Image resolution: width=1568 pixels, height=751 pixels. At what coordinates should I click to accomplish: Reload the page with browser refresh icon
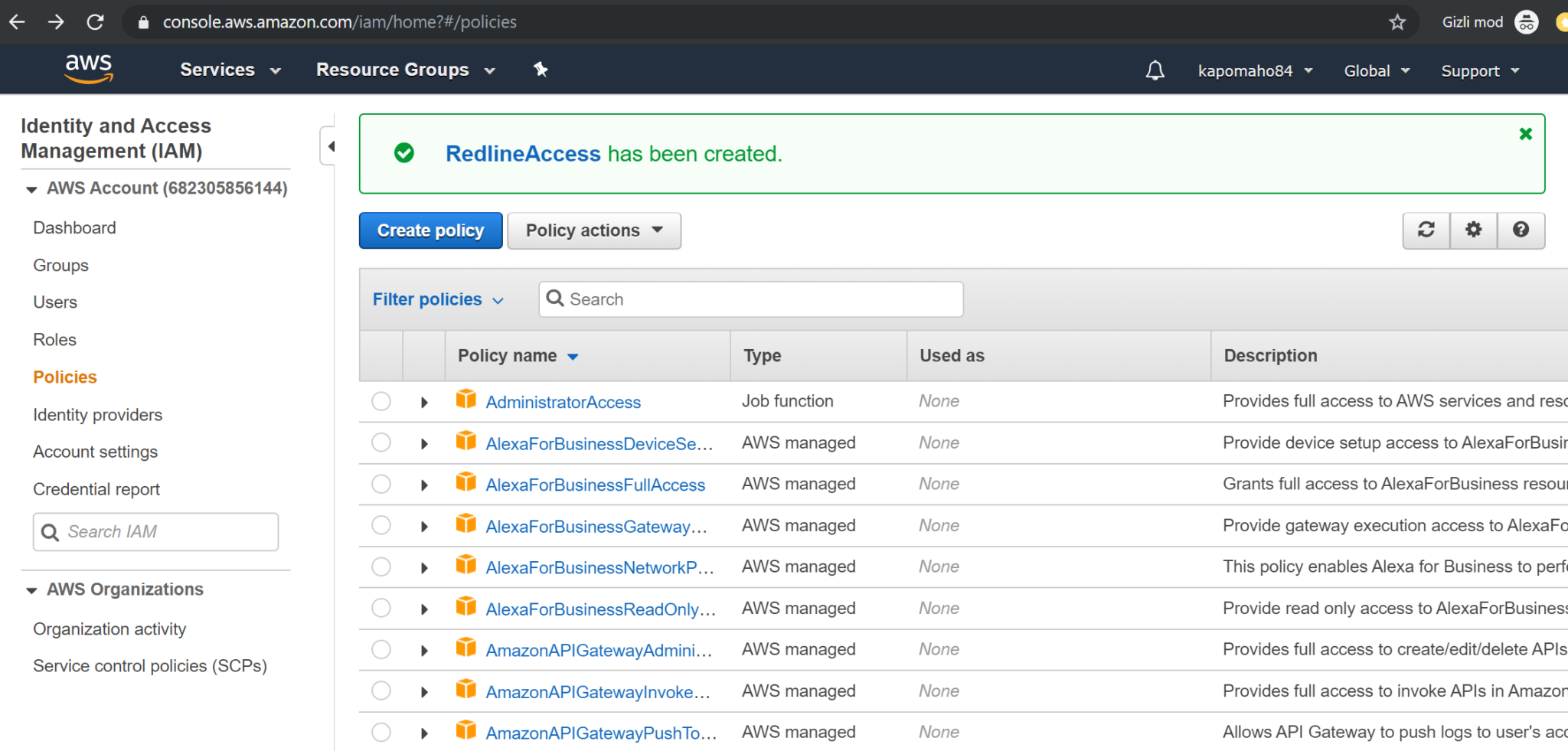pyautogui.click(x=95, y=21)
